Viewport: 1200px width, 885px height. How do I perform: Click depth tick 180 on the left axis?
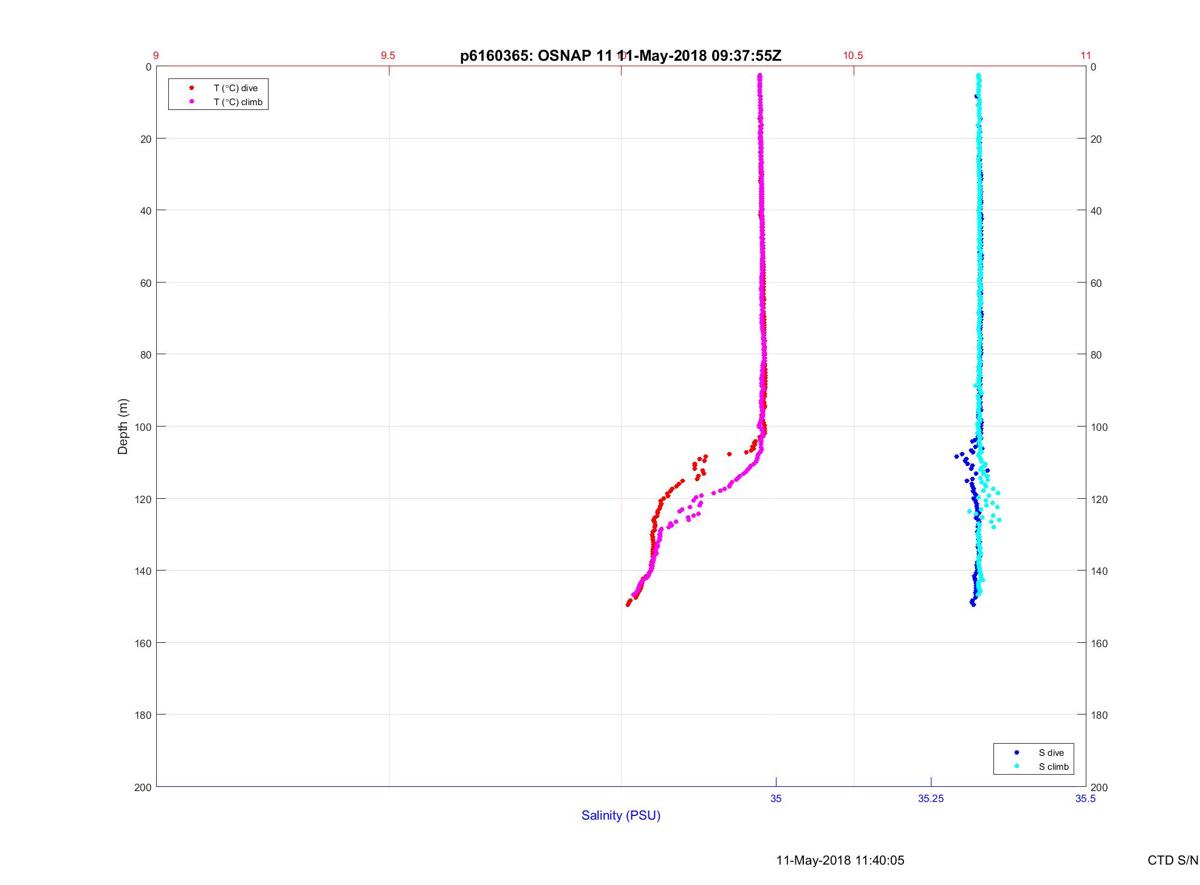pyautogui.click(x=142, y=715)
